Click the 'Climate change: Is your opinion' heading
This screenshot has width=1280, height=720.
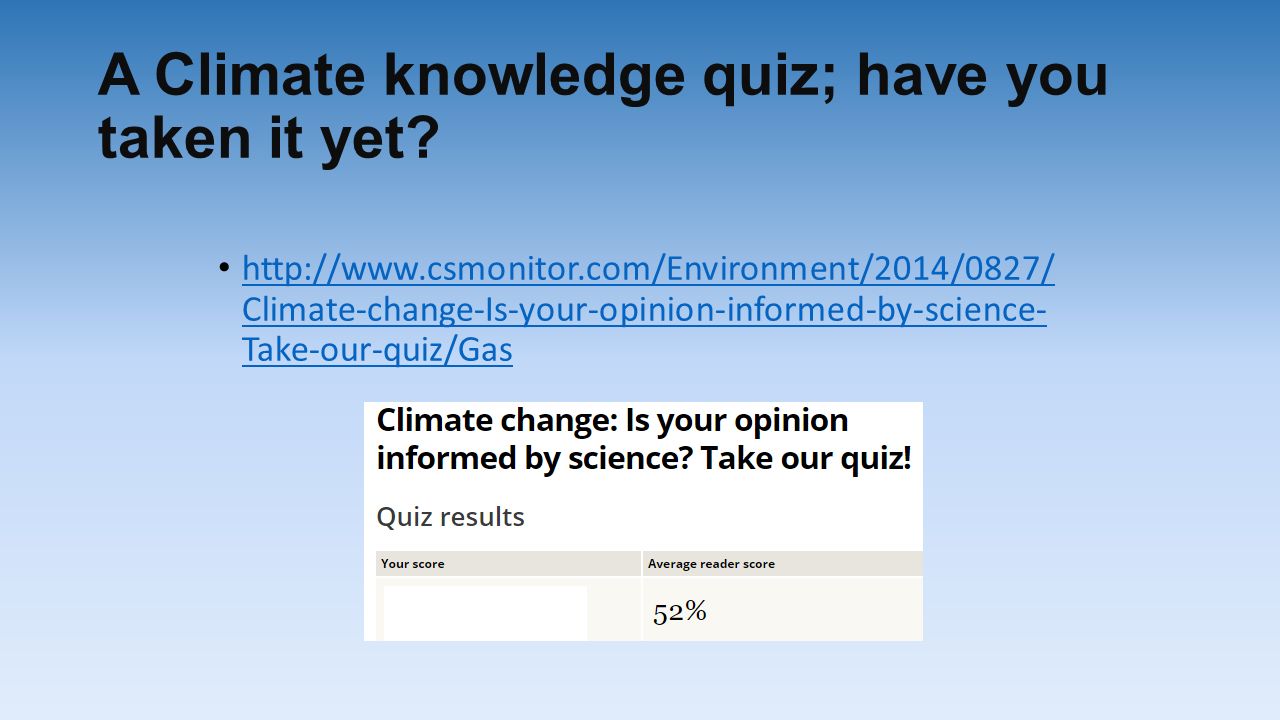[x=612, y=420]
